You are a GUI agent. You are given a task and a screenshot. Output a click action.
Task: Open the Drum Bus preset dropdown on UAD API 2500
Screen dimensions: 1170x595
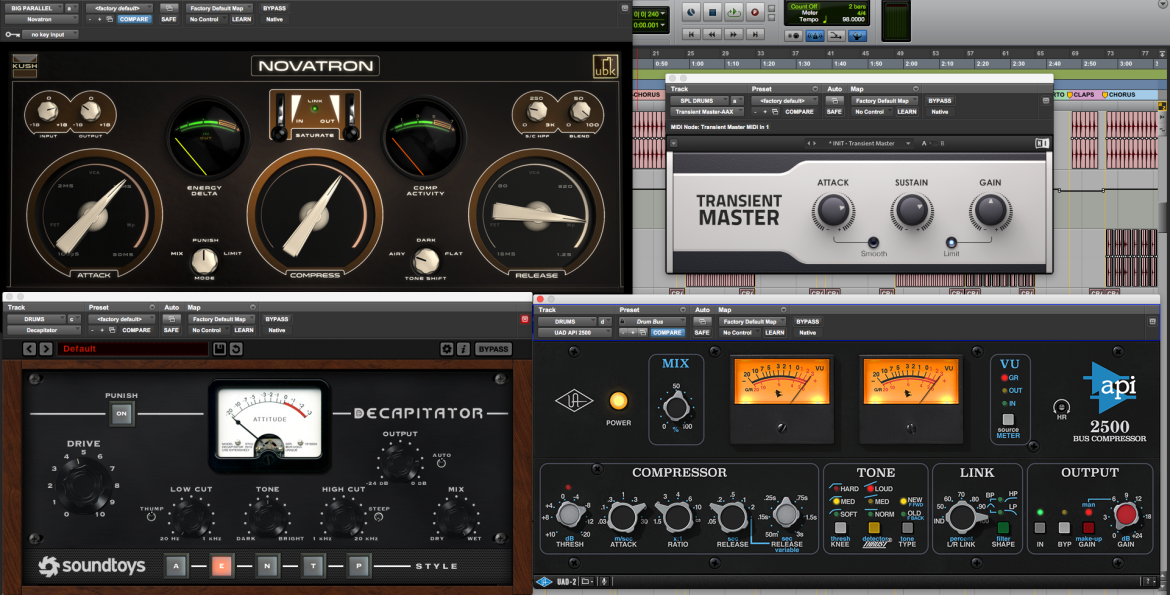pyautogui.click(x=651, y=322)
